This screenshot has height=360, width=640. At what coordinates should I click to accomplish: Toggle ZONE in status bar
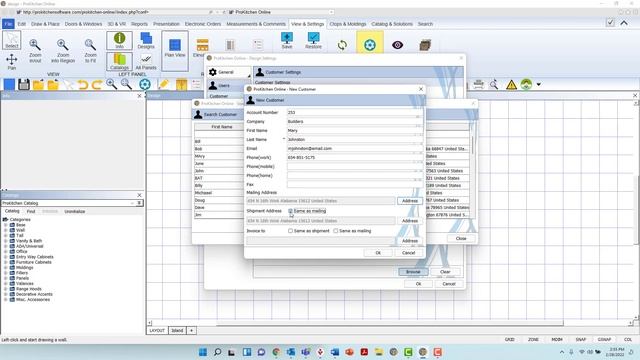533,340
